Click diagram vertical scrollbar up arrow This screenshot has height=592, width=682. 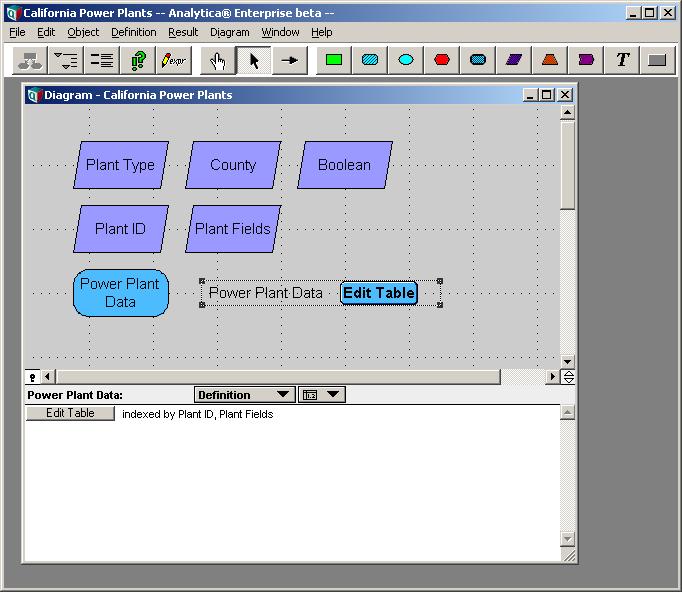point(567,113)
